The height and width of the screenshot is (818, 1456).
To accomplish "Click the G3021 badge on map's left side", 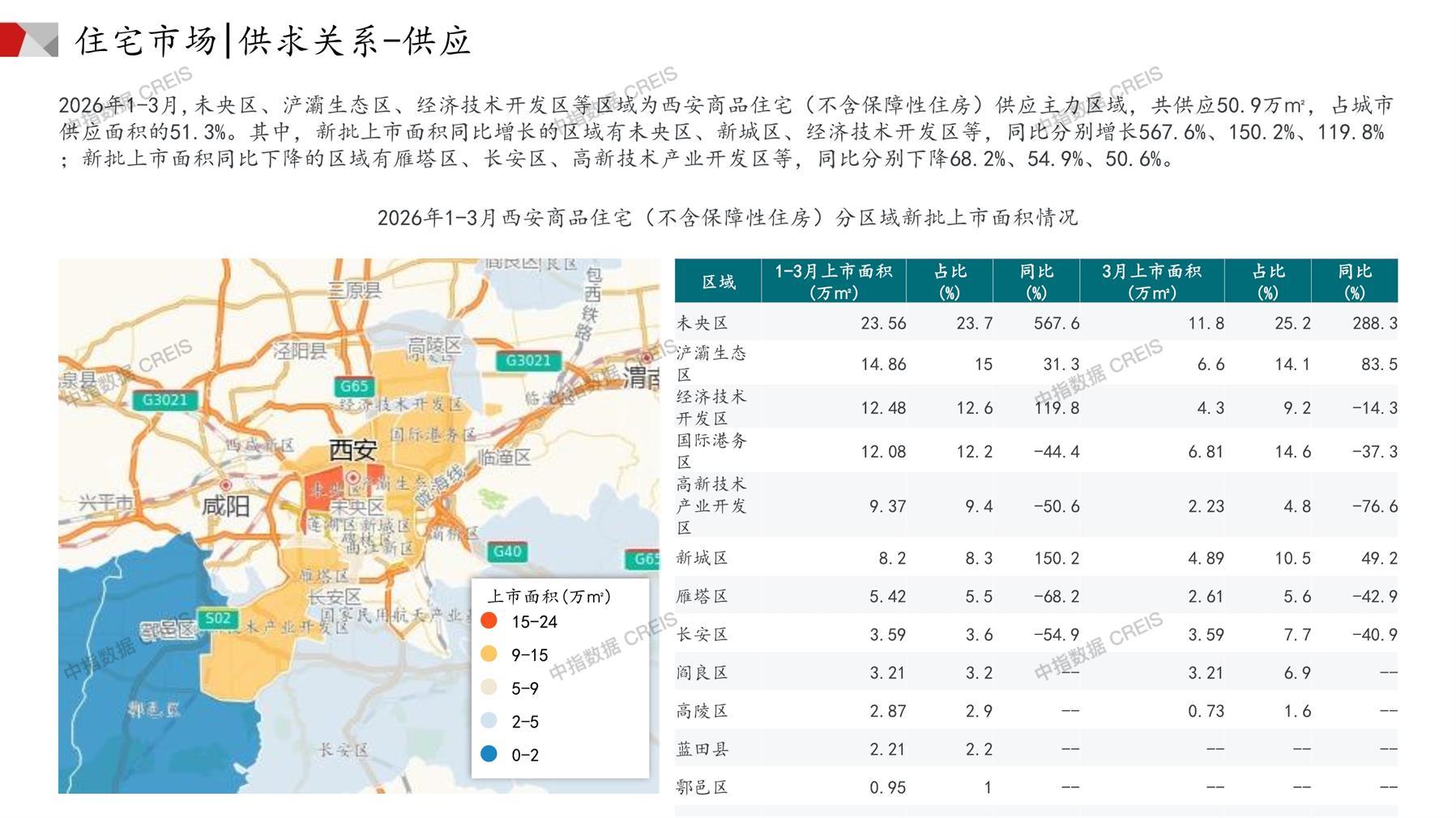I will [164, 399].
